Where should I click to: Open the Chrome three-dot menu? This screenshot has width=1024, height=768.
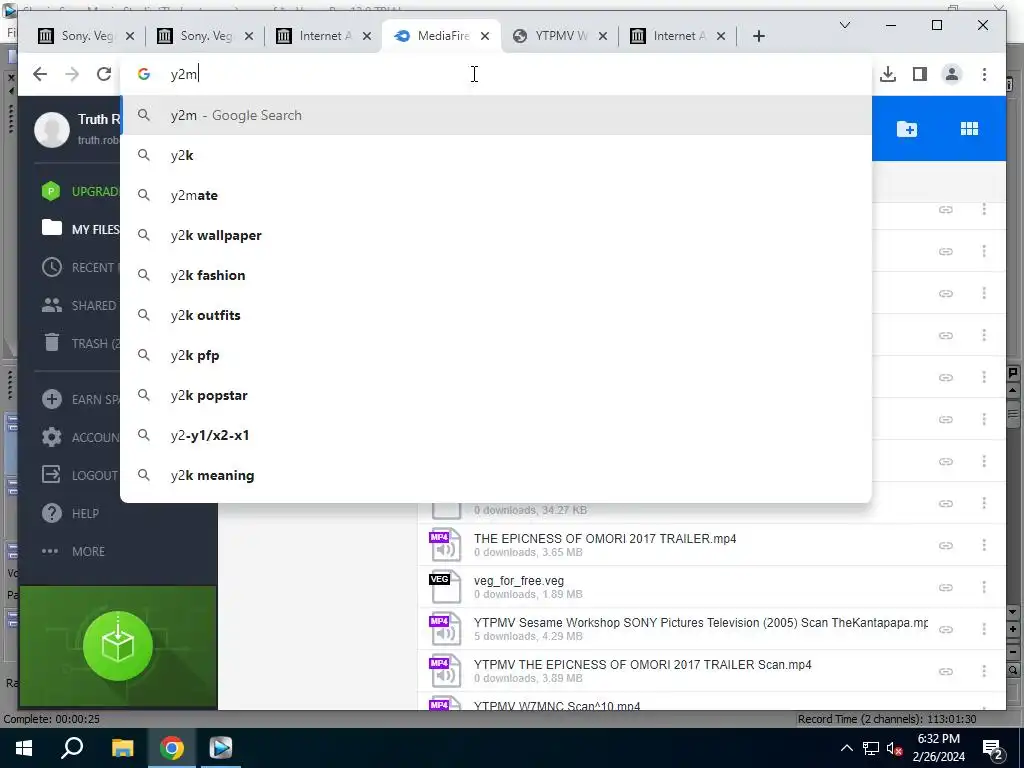984,74
